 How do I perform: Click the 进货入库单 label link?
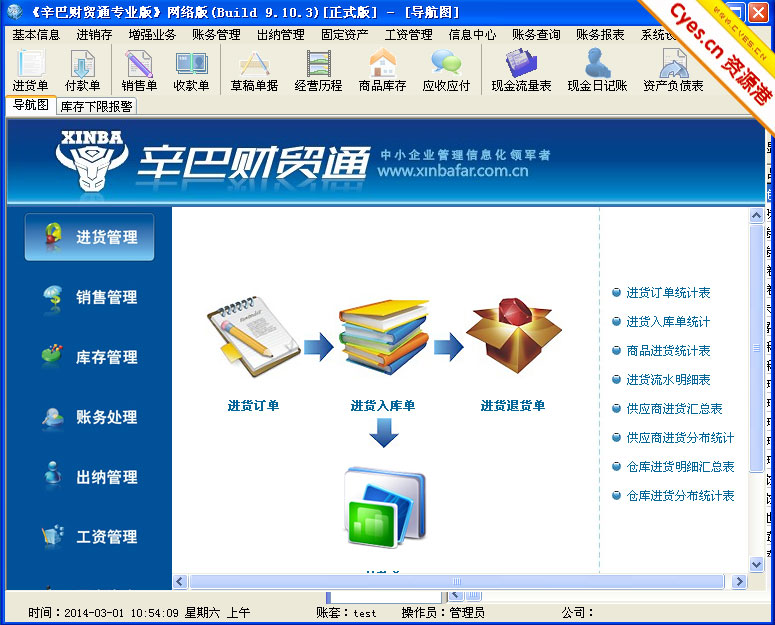pos(383,406)
